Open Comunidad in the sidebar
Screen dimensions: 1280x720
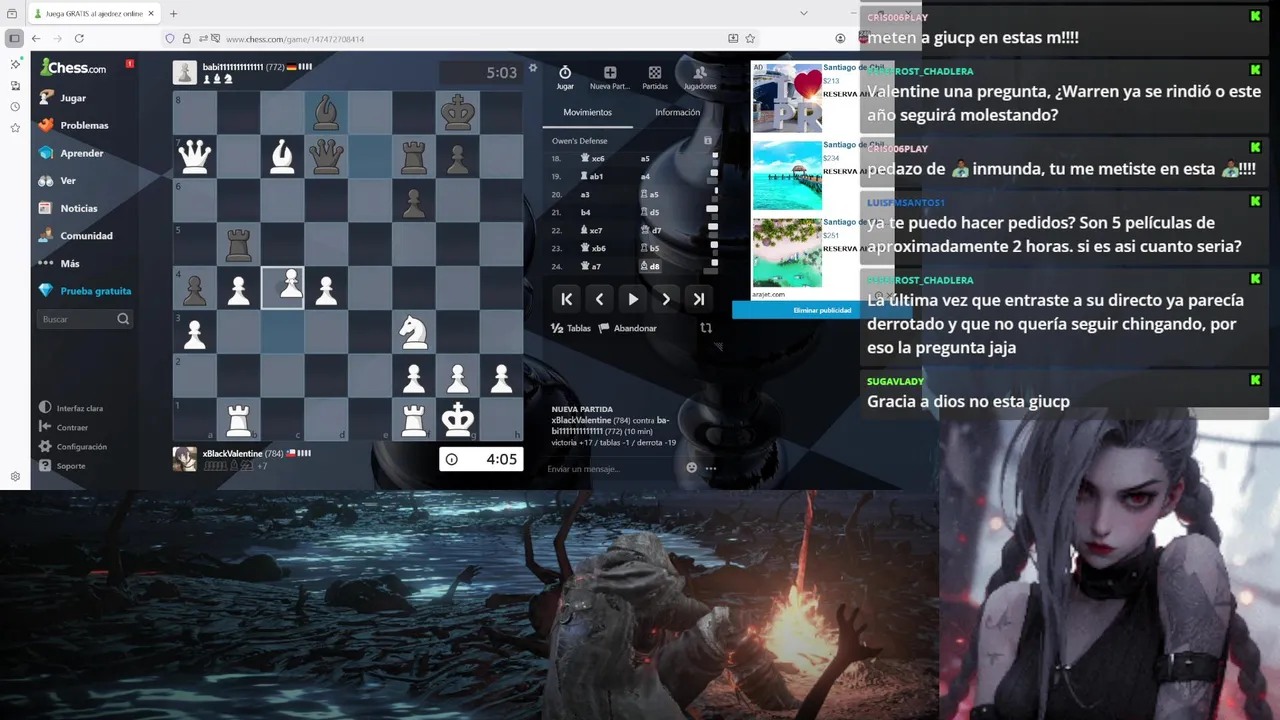75,236
